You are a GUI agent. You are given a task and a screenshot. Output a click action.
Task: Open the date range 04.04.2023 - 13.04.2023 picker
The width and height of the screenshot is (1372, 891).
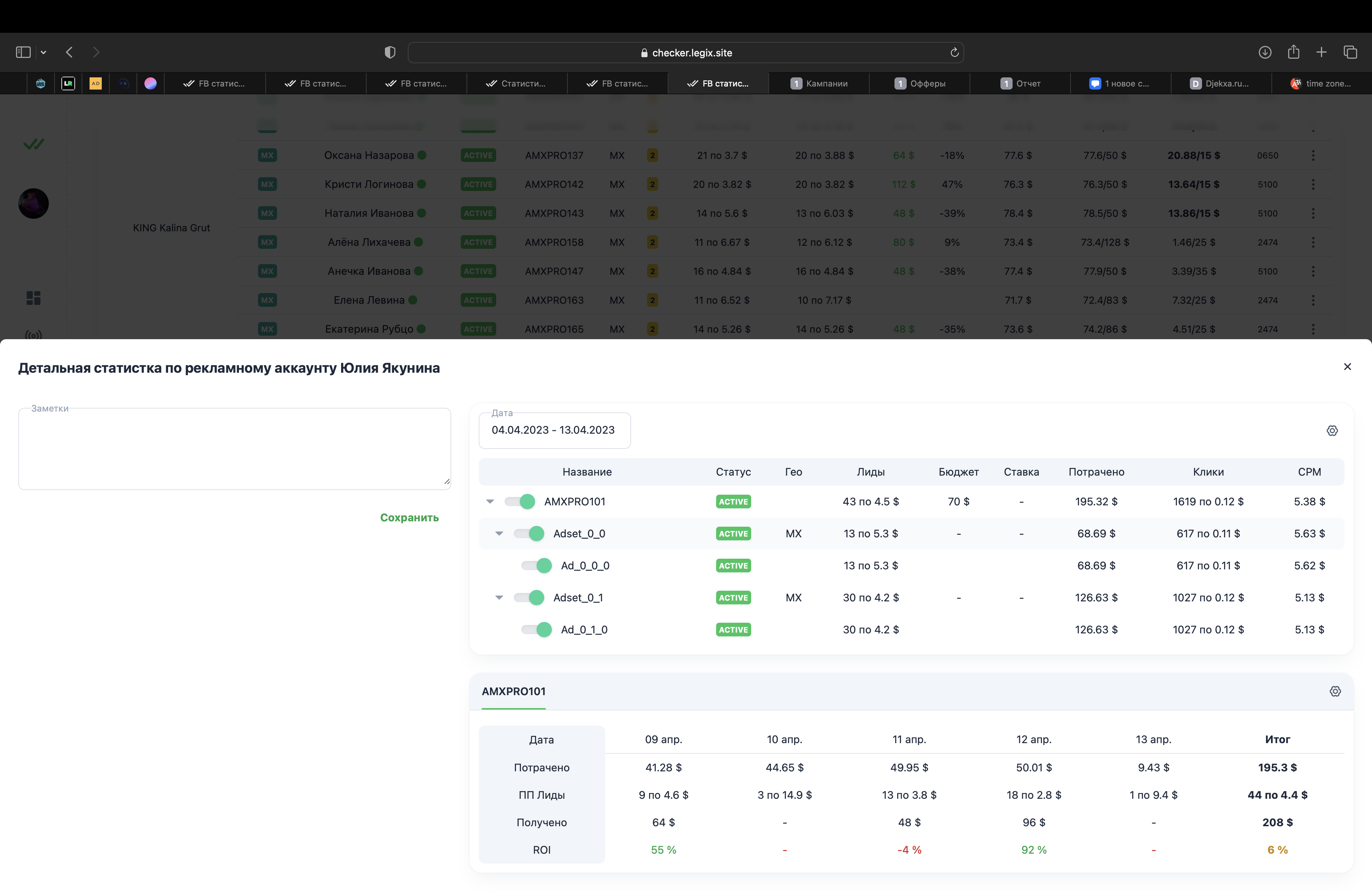pyautogui.click(x=555, y=430)
